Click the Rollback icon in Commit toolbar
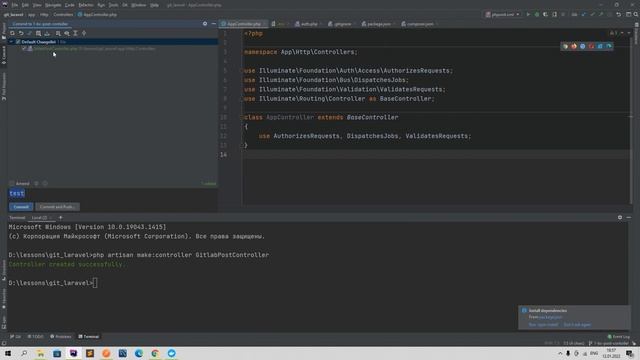 point(21,33)
